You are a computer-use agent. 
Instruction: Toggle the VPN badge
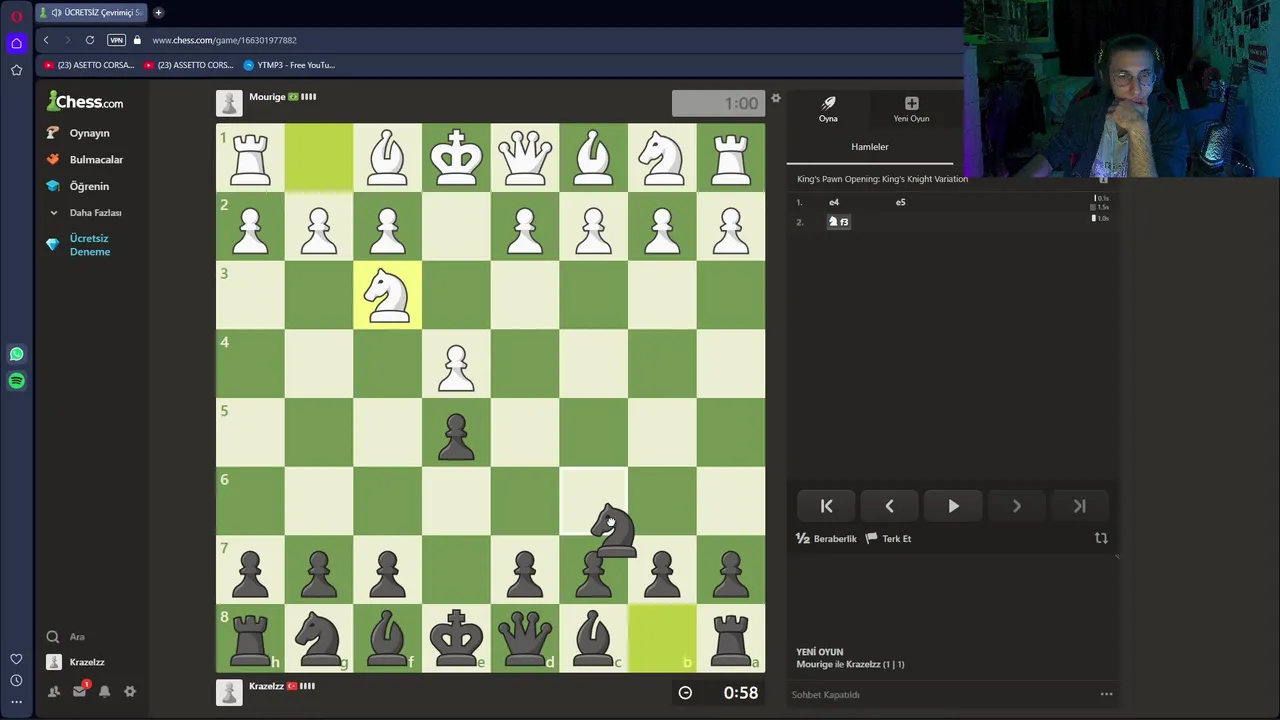pyautogui.click(x=116, y=40)
